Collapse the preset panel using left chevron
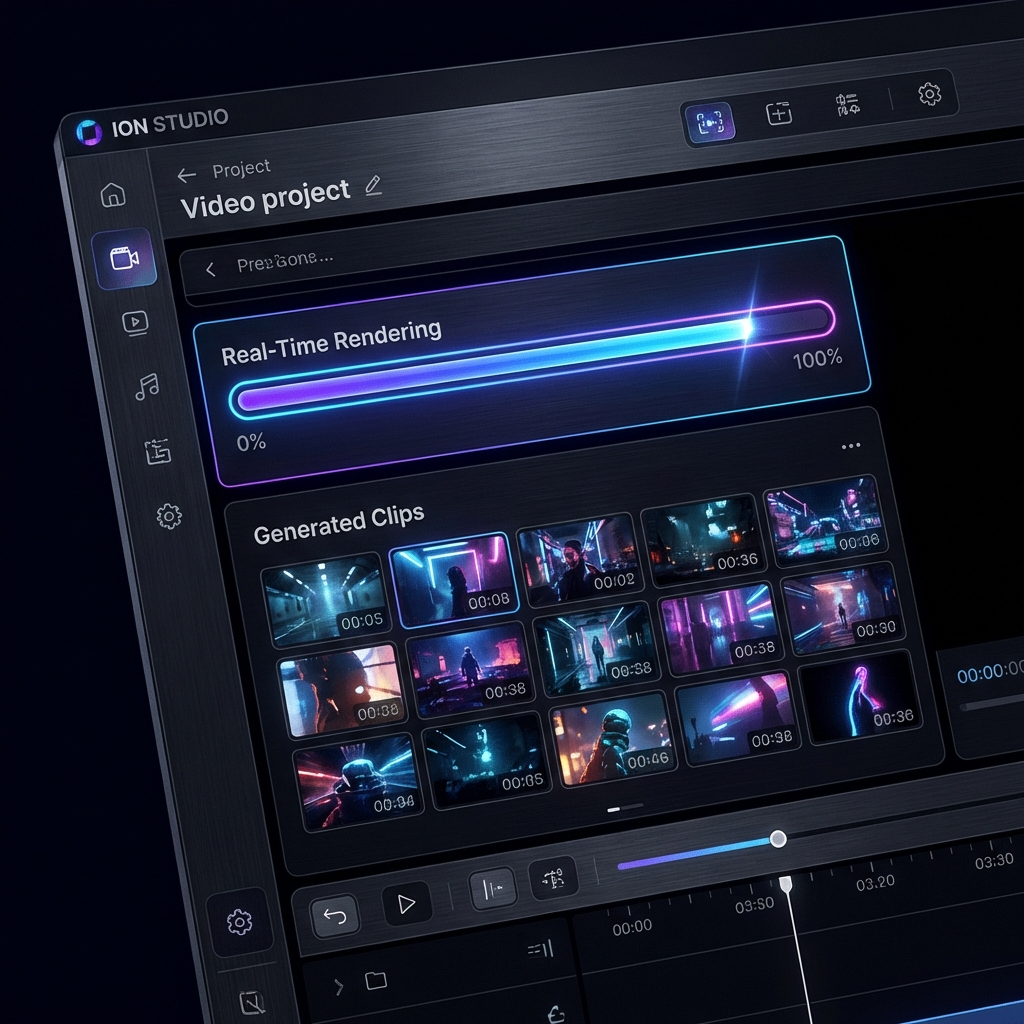Image resolution: width=1024 pixels, height=1024 pixels. coord(210,268)
